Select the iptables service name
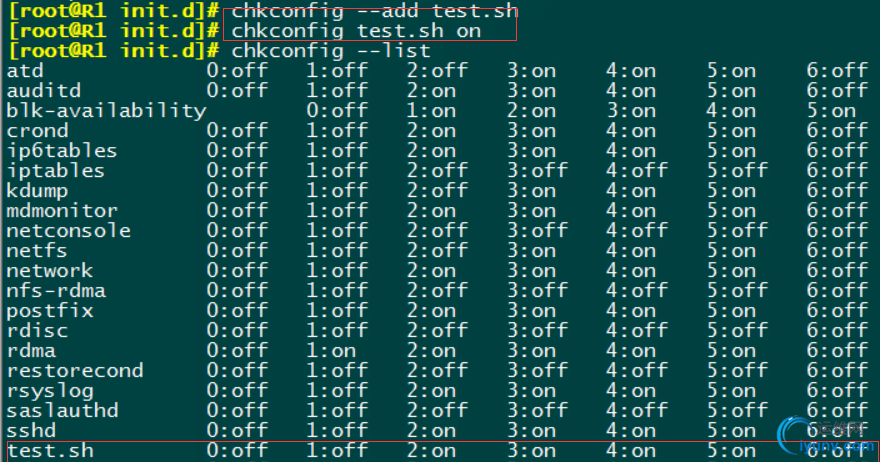This screenshot has width=880, height=462. pyautogui.click(x=56, y=171)
